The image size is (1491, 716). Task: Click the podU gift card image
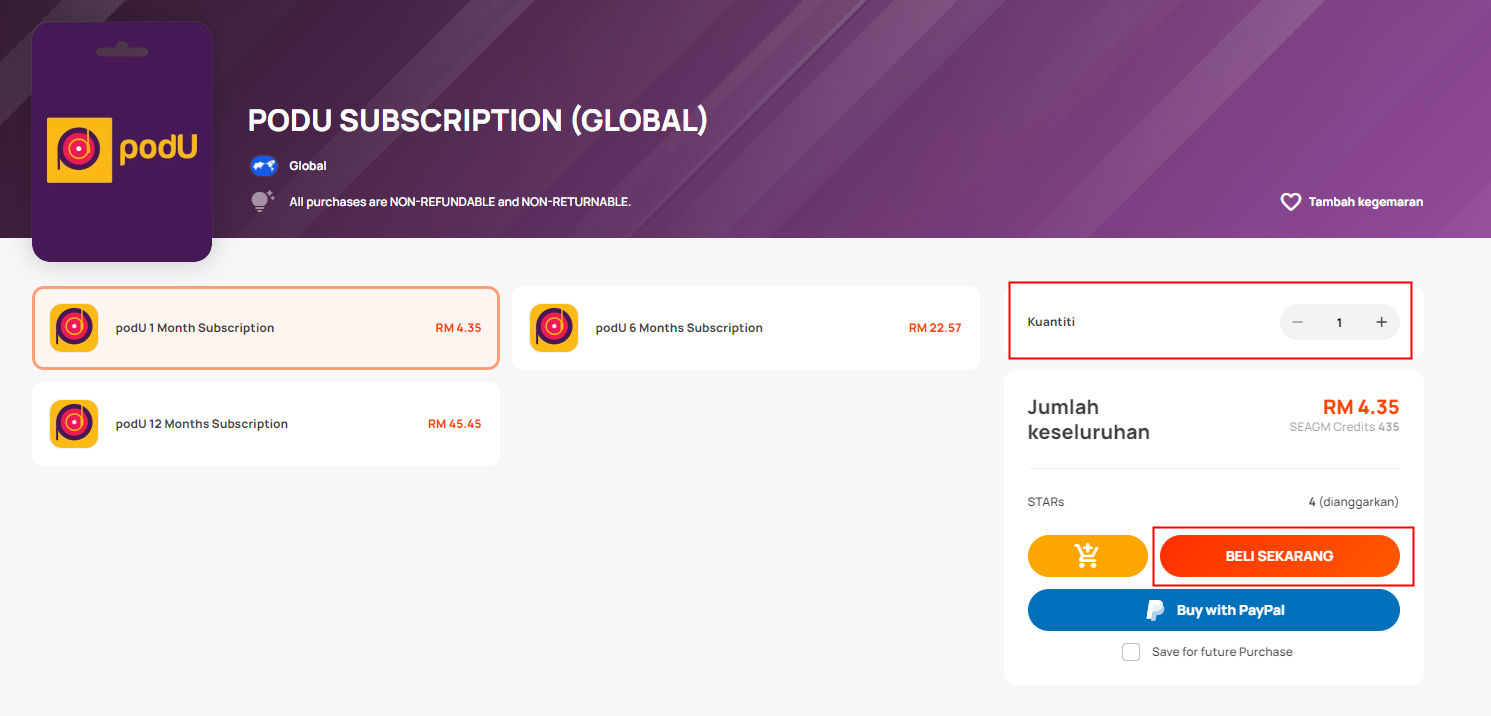pyautogui.click(x=122, y=141)
